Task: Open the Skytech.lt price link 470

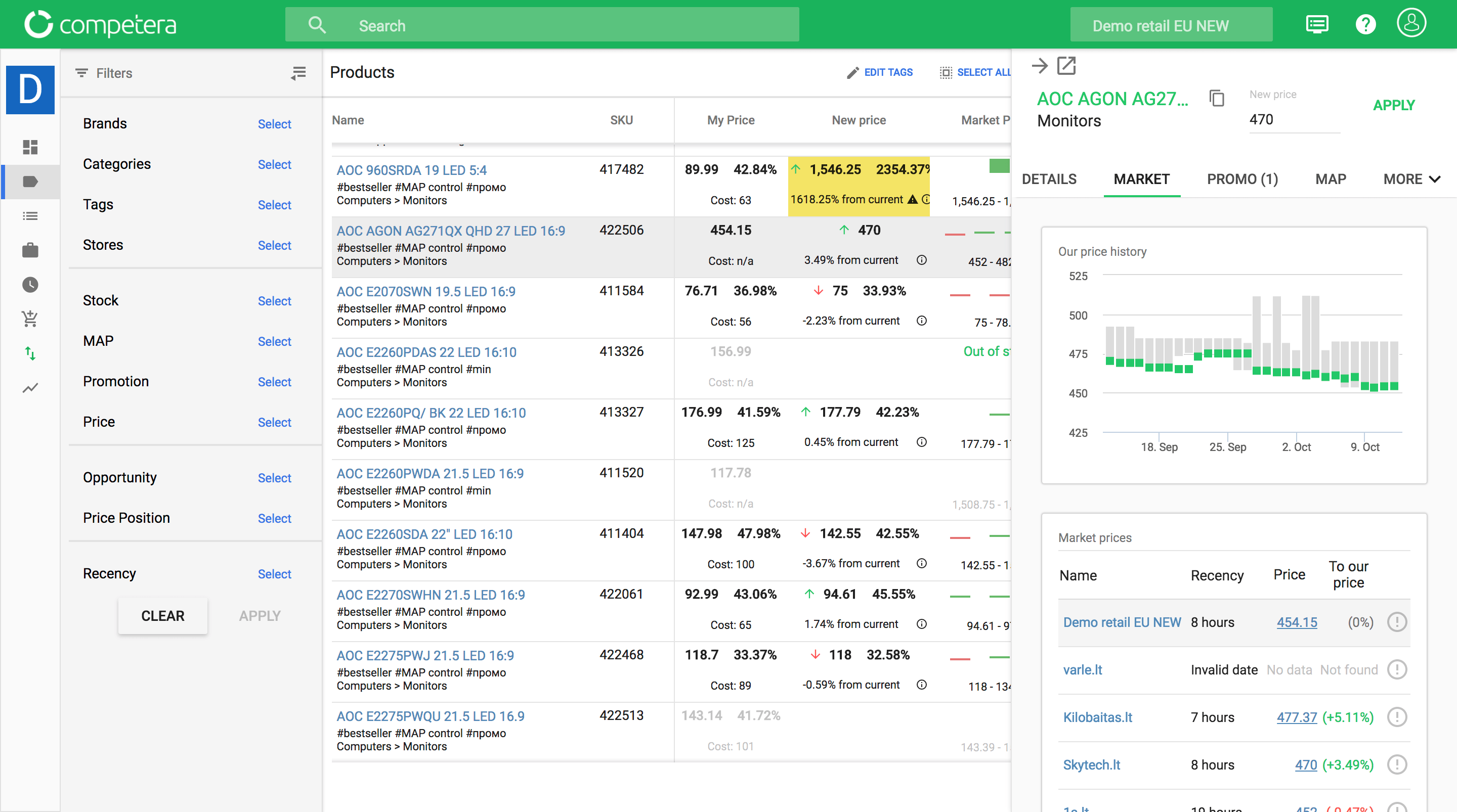Action: click(x=1306, y=764)
